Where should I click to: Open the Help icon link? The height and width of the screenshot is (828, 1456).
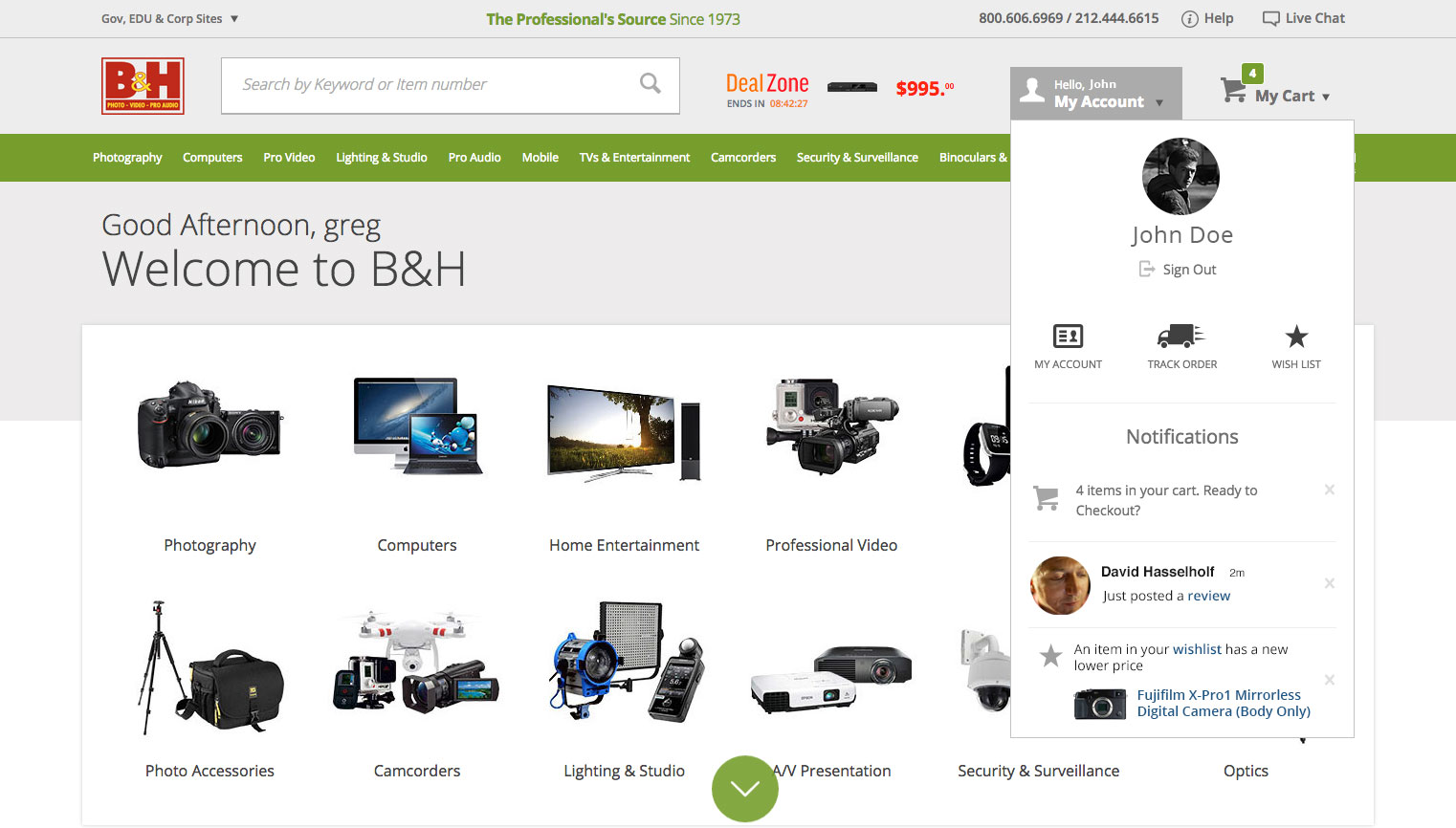(1190, 19)
